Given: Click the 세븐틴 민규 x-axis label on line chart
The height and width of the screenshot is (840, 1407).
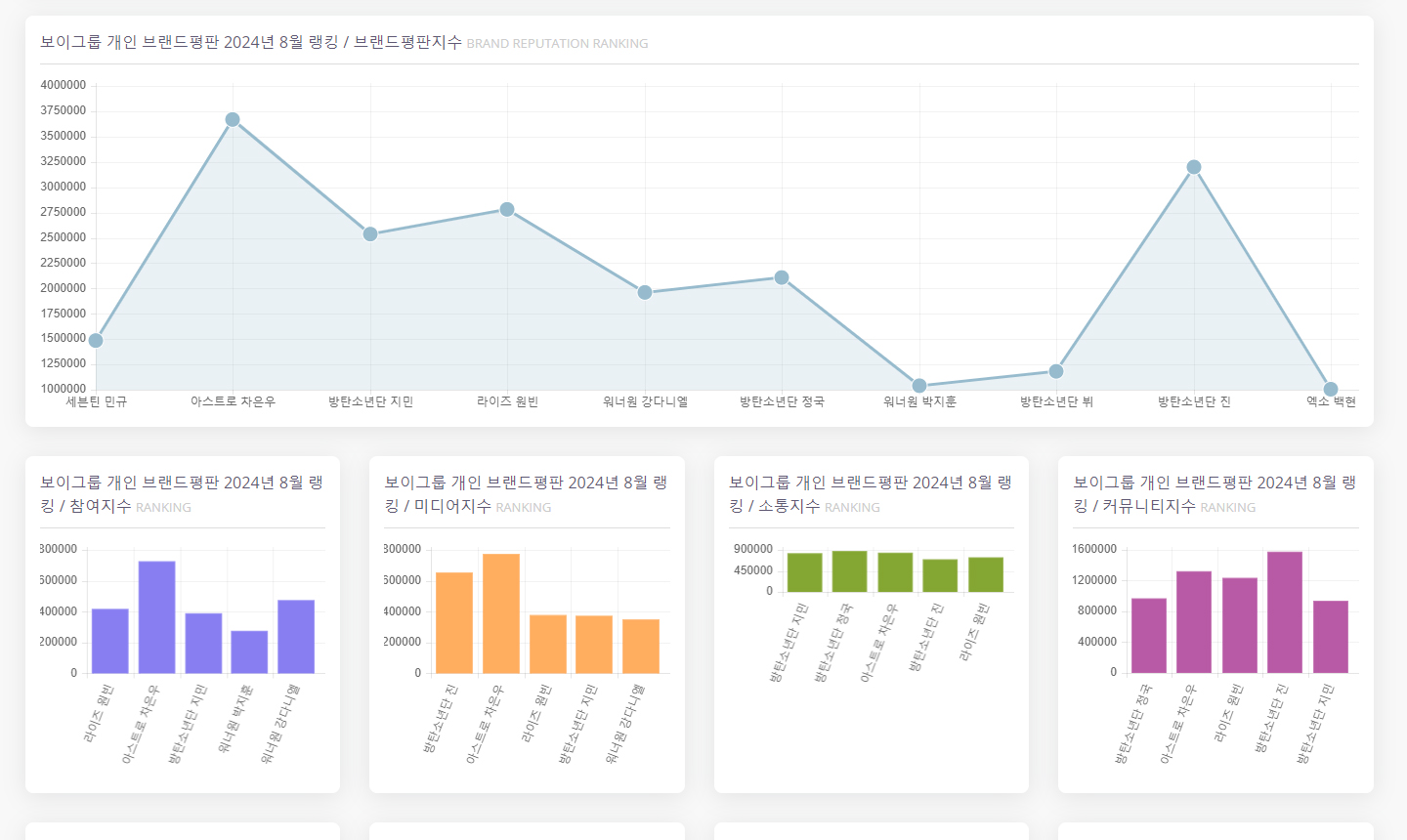Looking at the screenshot, I should pyautogui.click(x=97, y=402).
